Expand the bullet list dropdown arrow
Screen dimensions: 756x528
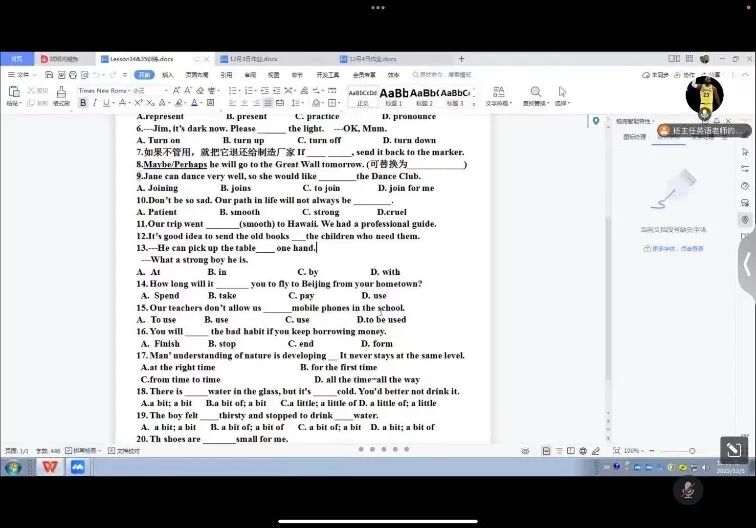[239, 91]
